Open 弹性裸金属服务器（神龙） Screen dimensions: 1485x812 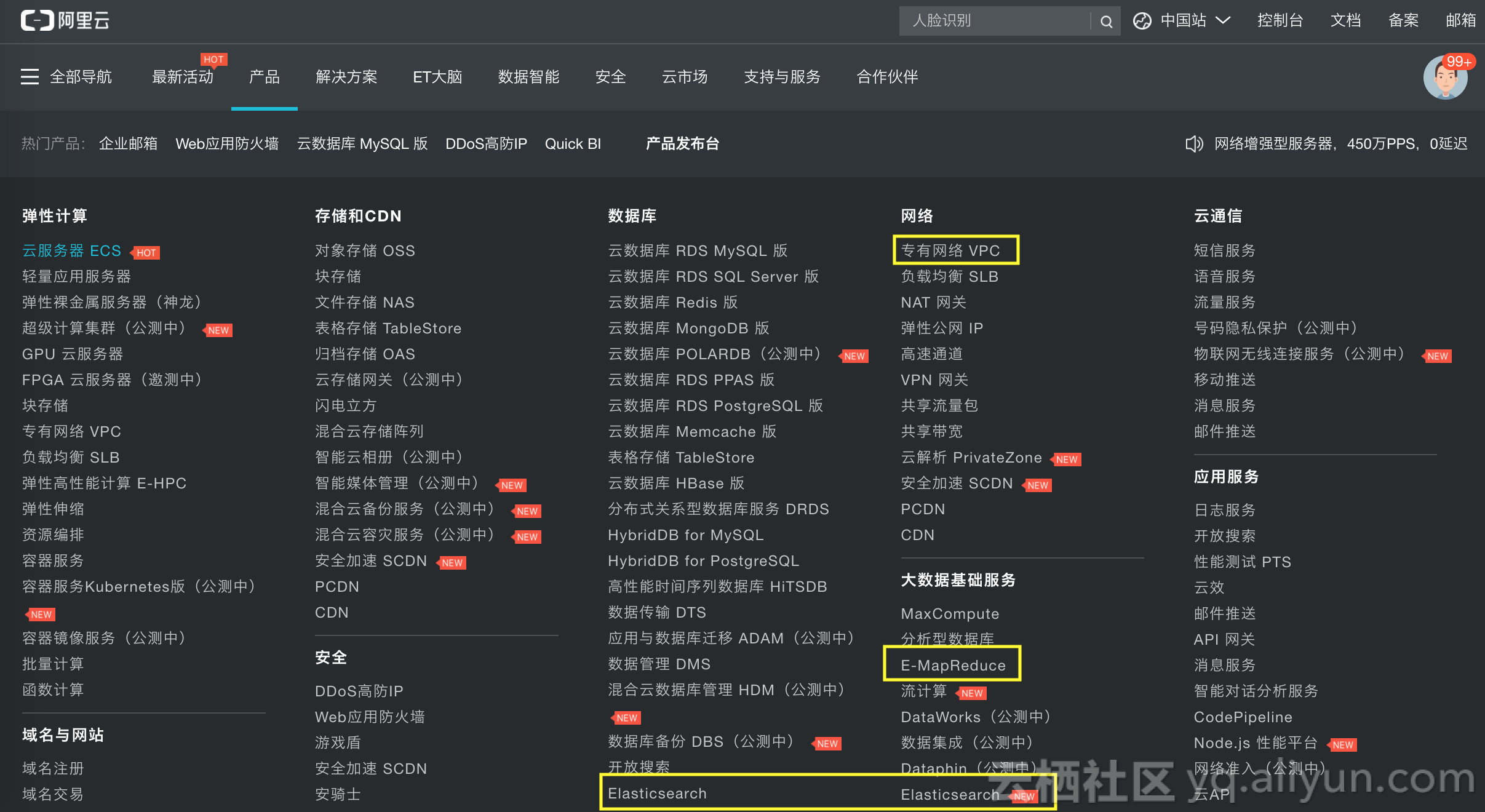pos(112,303)
